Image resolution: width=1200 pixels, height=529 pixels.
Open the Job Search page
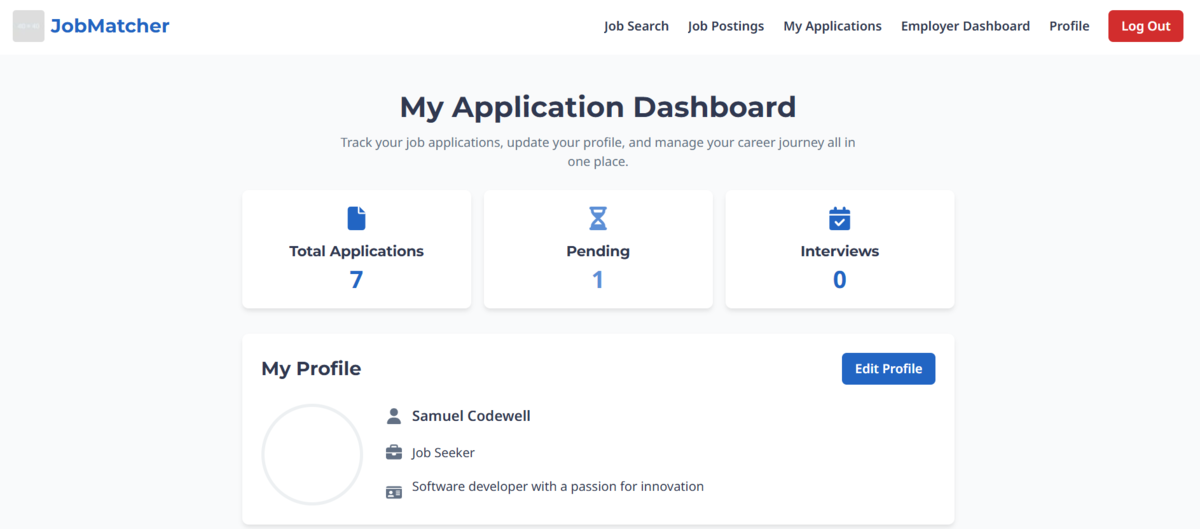[636, 26]
